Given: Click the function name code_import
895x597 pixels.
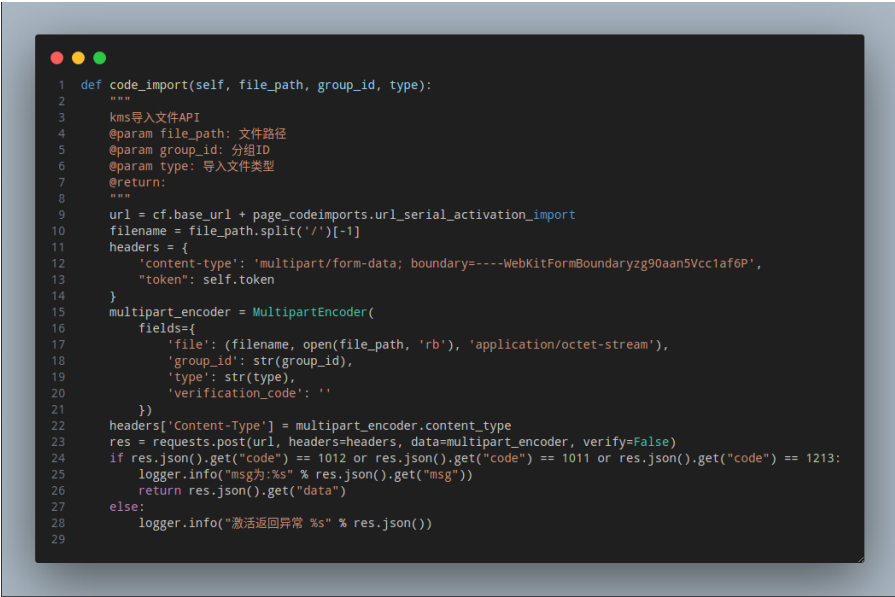Looking at the screenshot, I should tap(149, 85).
